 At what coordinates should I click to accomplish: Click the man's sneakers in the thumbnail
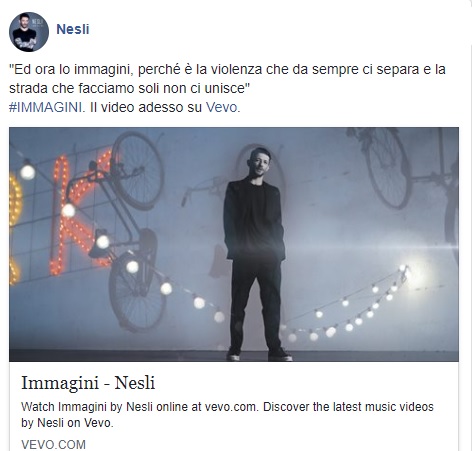[x=259, y=355]
